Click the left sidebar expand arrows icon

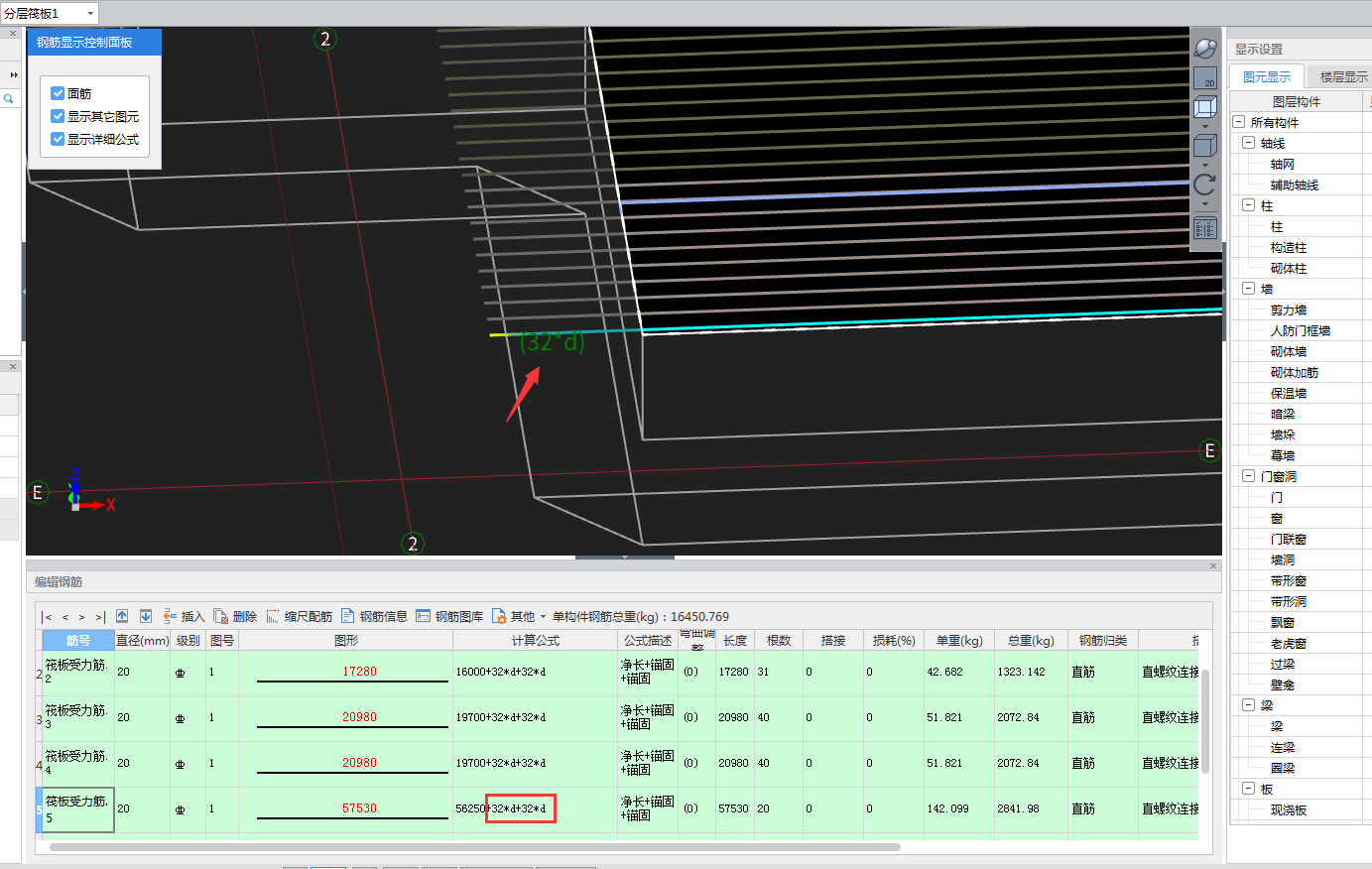[x=14, y=74]
